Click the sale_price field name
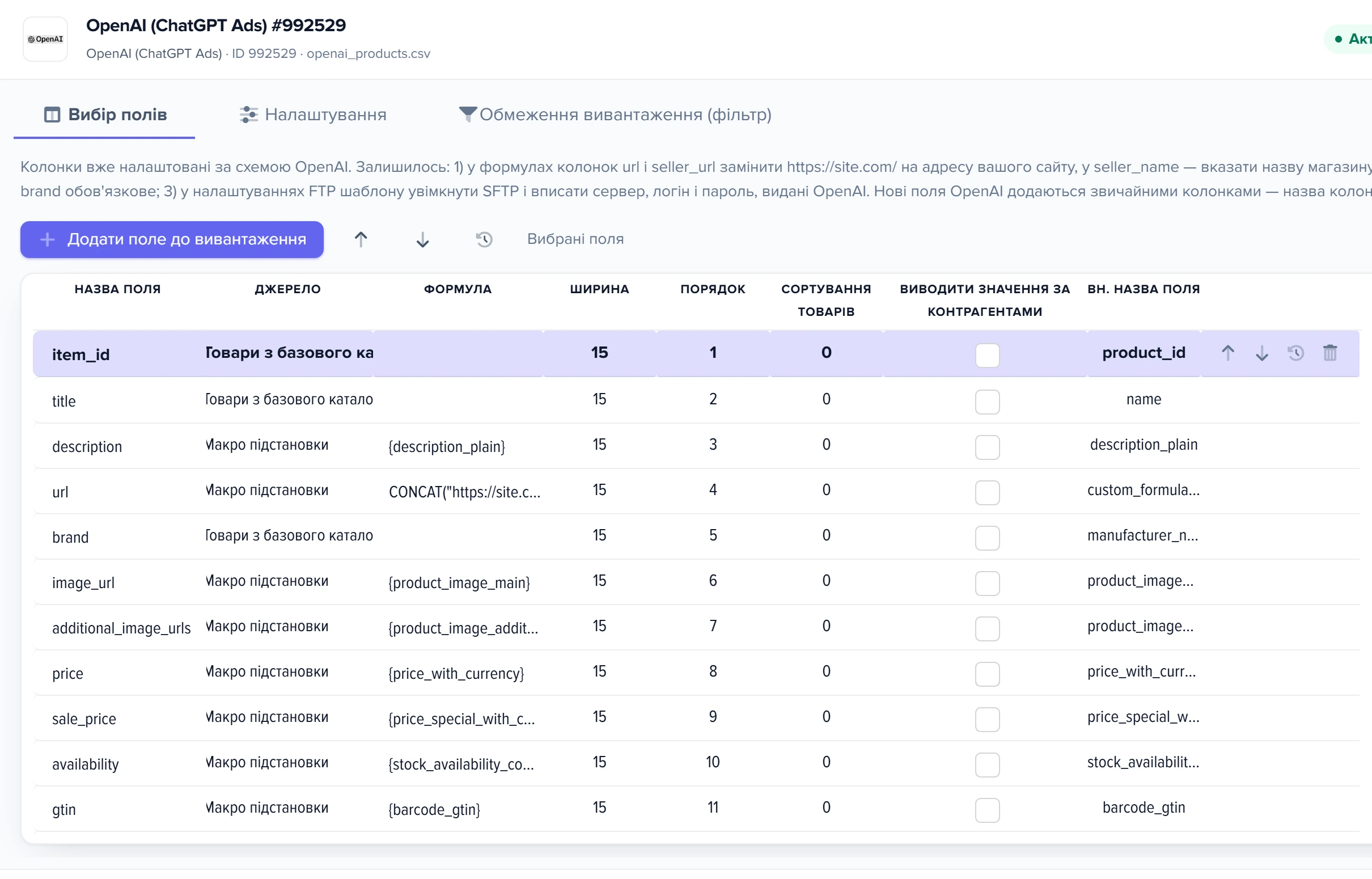This screenshot has width=1372, height=879. coord(84,719)
